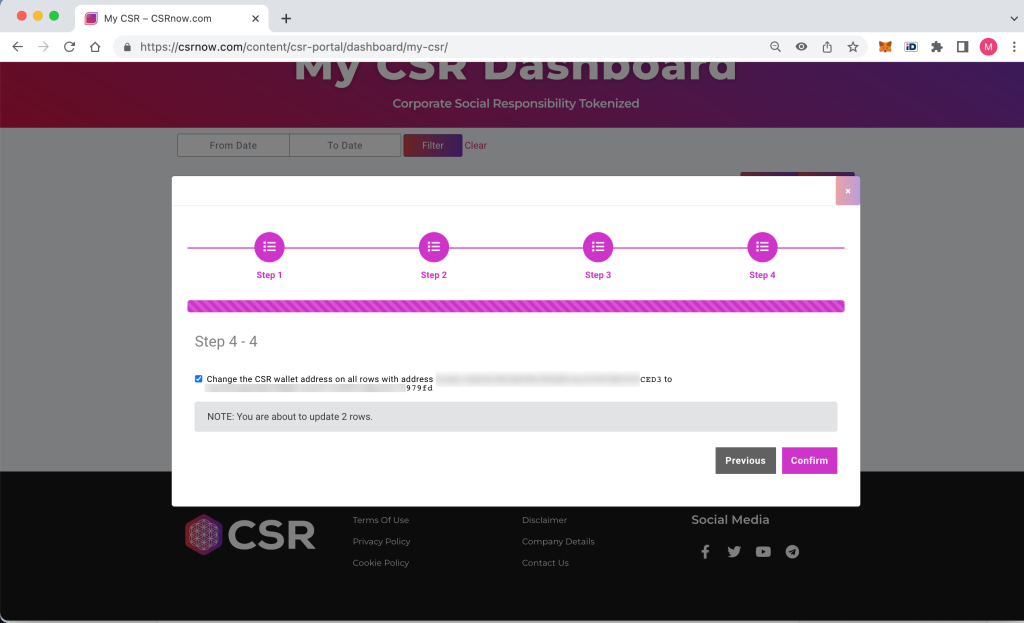
Task: Click the Step 3 label
Action: [598, 275]
